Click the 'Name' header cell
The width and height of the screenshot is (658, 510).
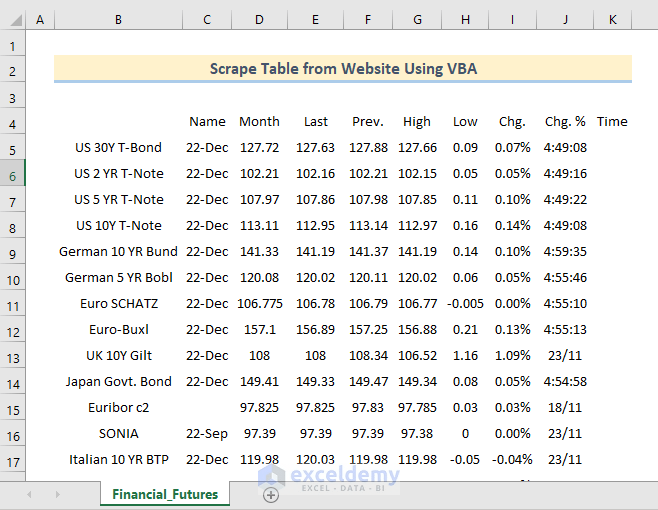pyautogui.click(x=207, y=121)
